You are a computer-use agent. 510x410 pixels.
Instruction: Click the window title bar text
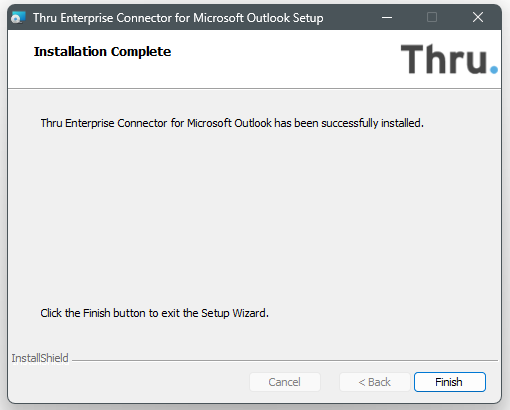178,18
